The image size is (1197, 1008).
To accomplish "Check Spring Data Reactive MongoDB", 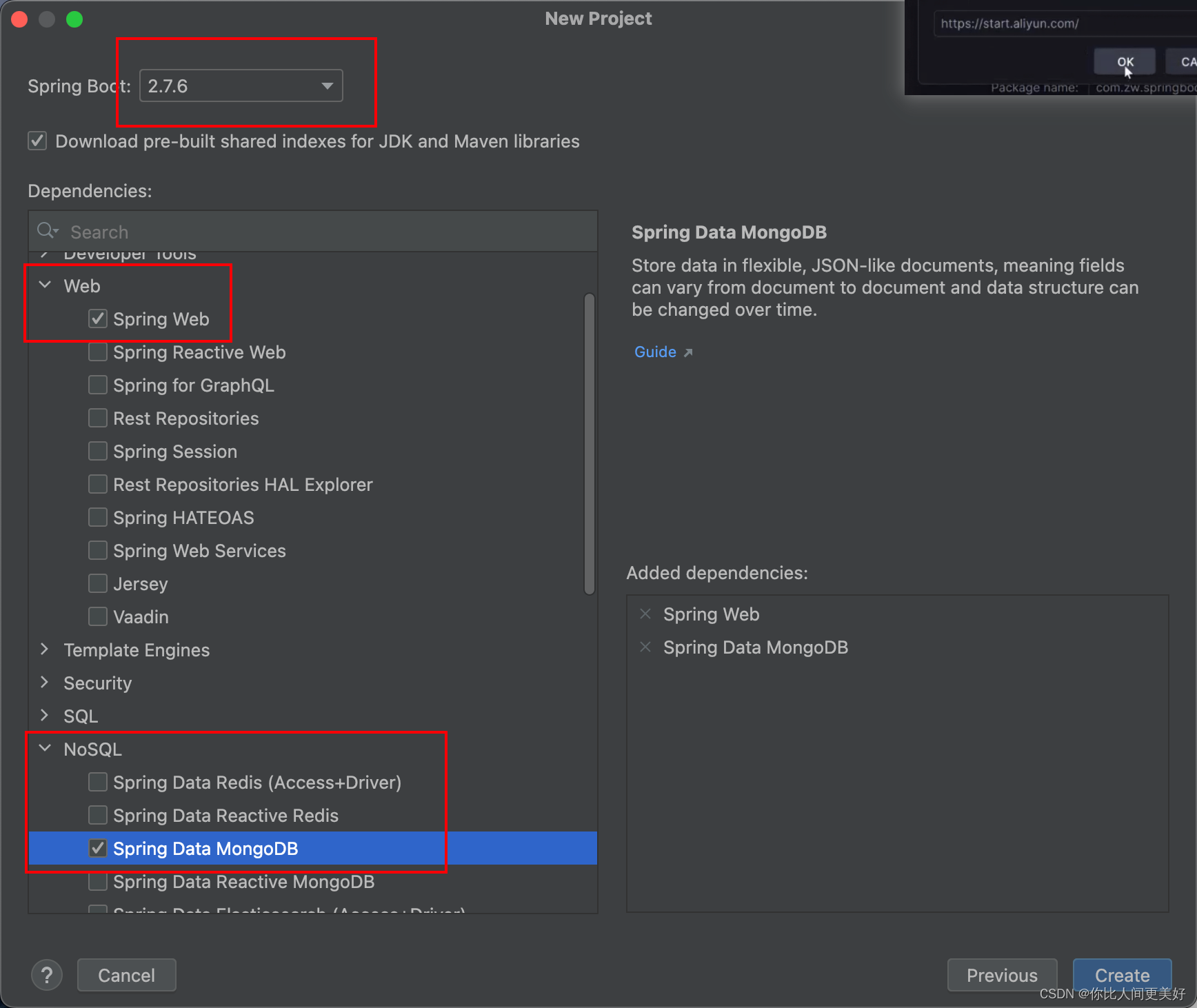I will pyautogui.click(x=98, y=881).
